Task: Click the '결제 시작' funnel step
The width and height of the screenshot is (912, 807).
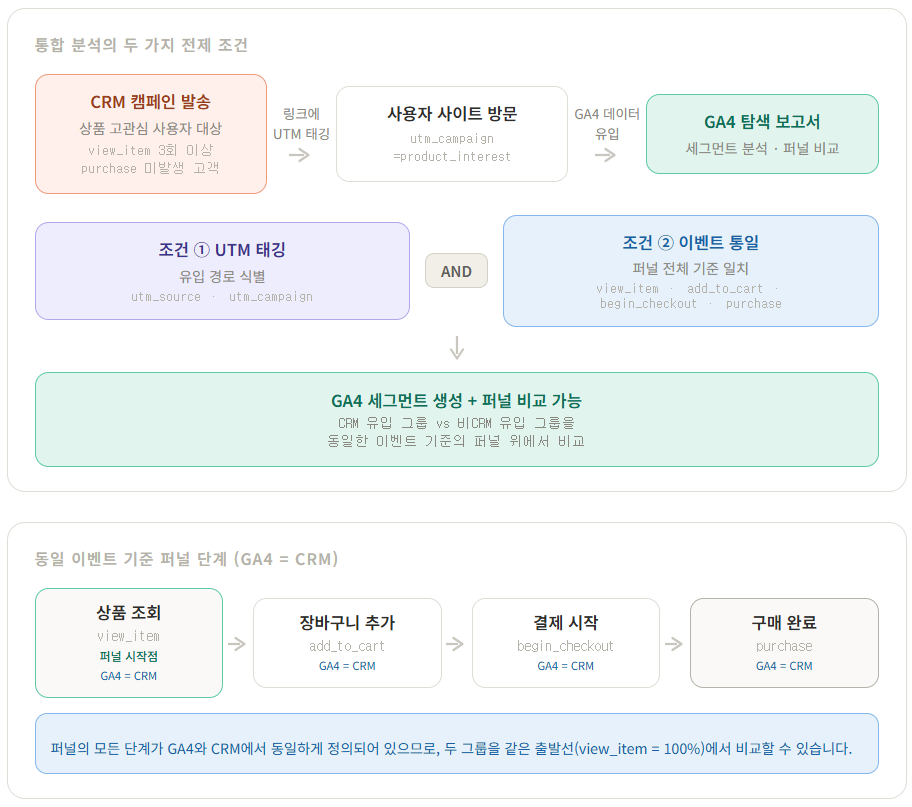Action: click(x=565, y=643)
